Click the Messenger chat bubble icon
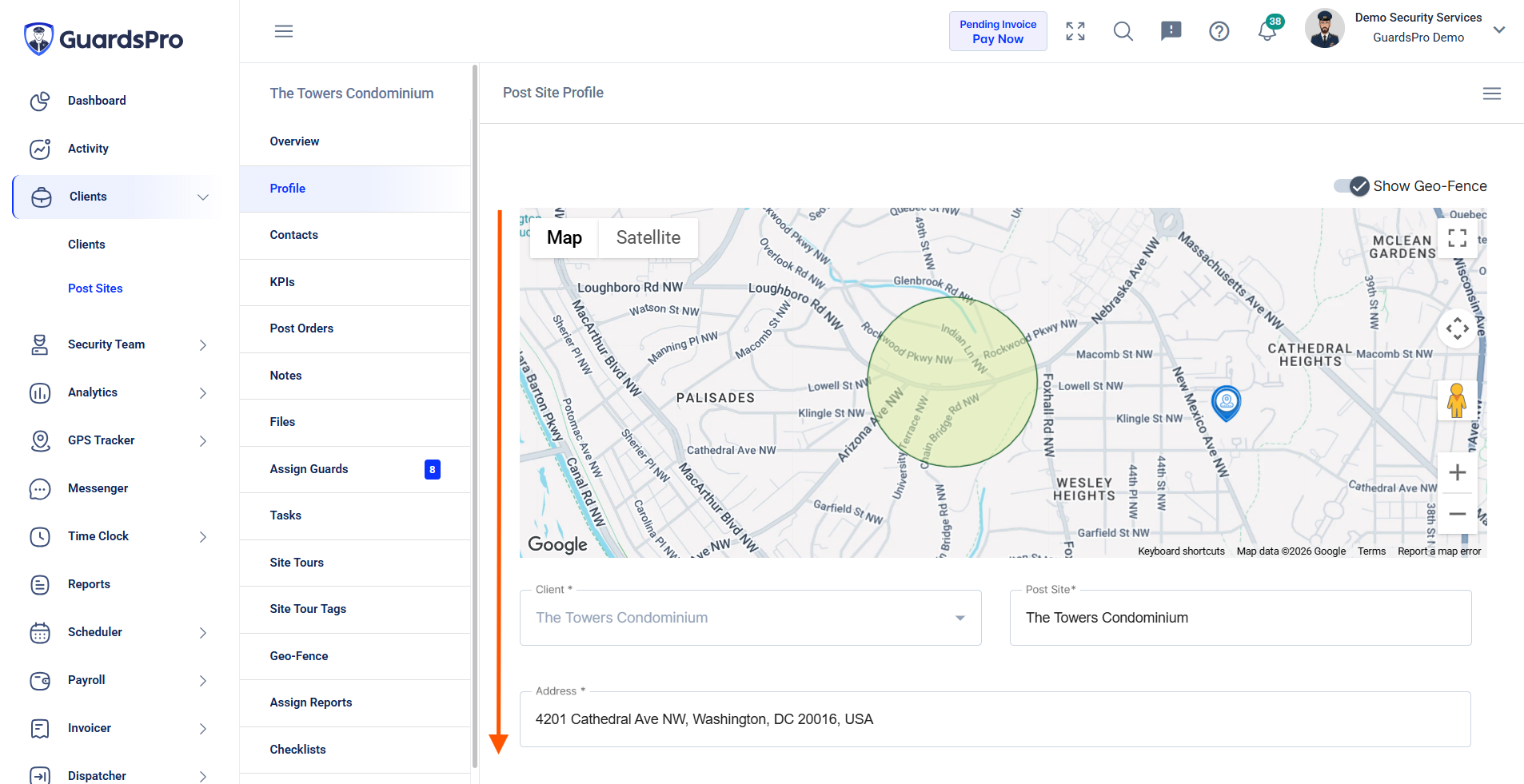This screenshot has height=784, width=1524. pos(40,489)
